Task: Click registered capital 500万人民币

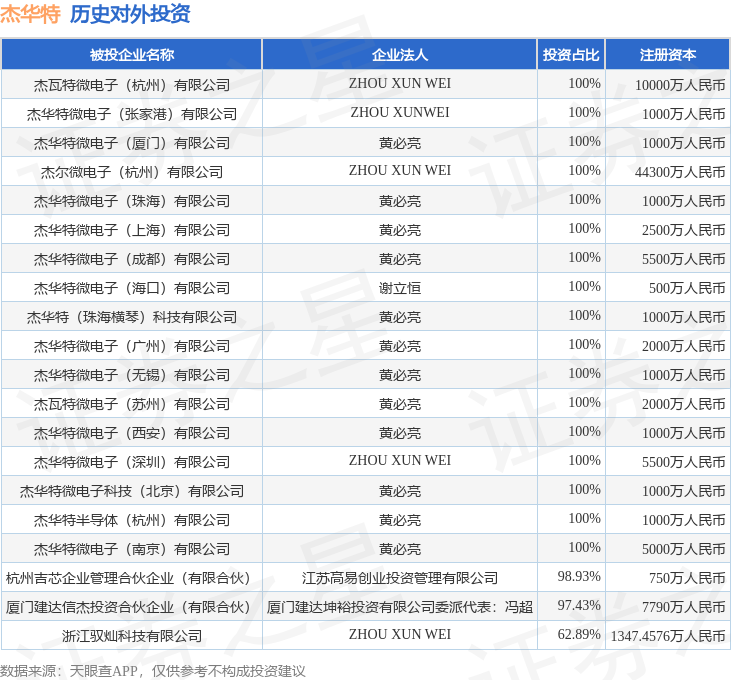Action: (687, 288)
